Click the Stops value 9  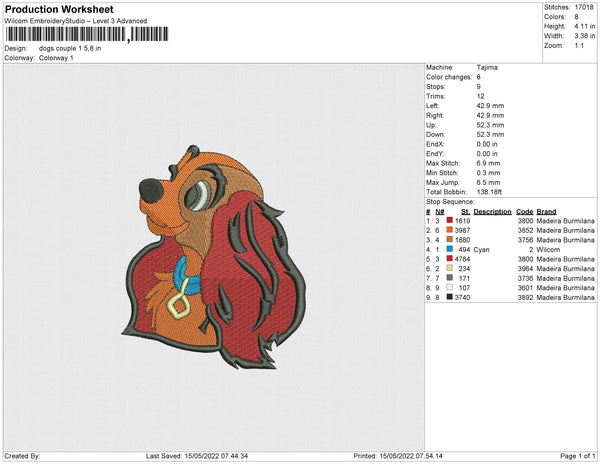pos(478,87)
